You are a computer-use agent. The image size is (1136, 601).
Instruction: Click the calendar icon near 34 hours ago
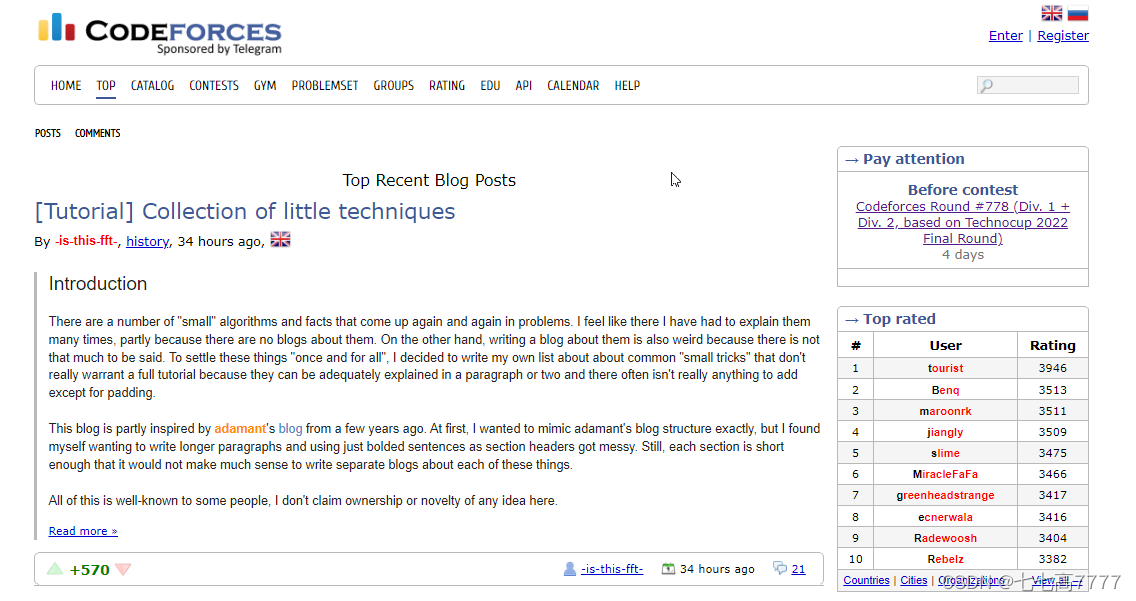[668, 569]
